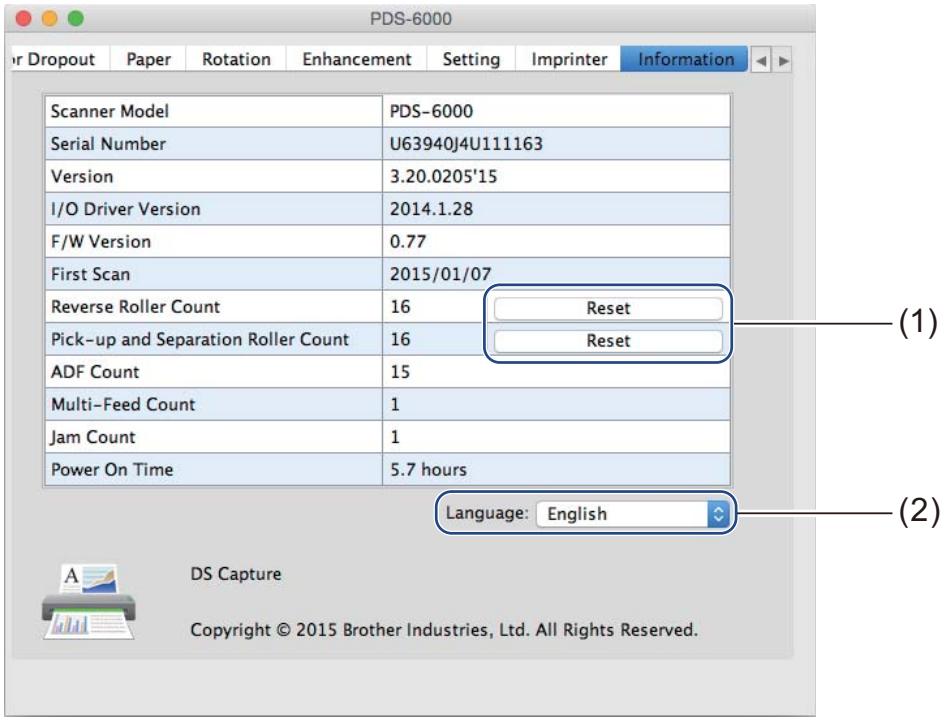Open the Language dropdown showing English
Viewport: 946px width, 721px height.
(x=633, y=514)
